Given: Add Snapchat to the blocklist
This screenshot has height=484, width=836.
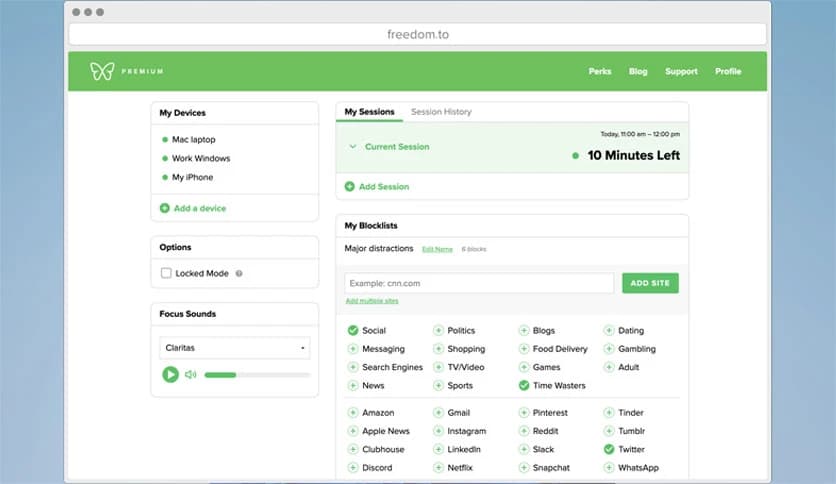Looking at the screenshot, I should coord(524,467).
